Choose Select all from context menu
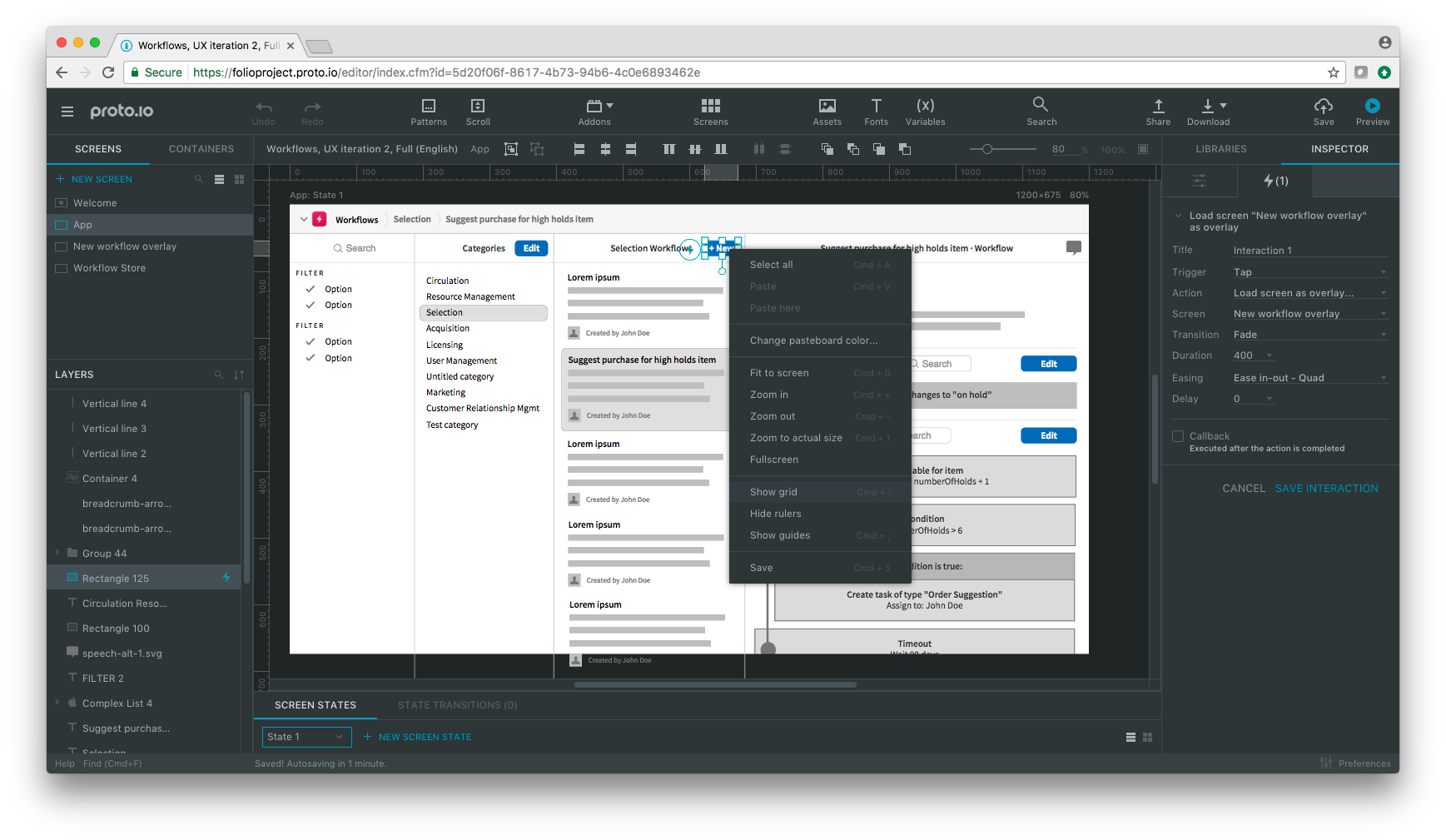Image resolution: width=1446 pixels, height=840 pixels. 820,265
